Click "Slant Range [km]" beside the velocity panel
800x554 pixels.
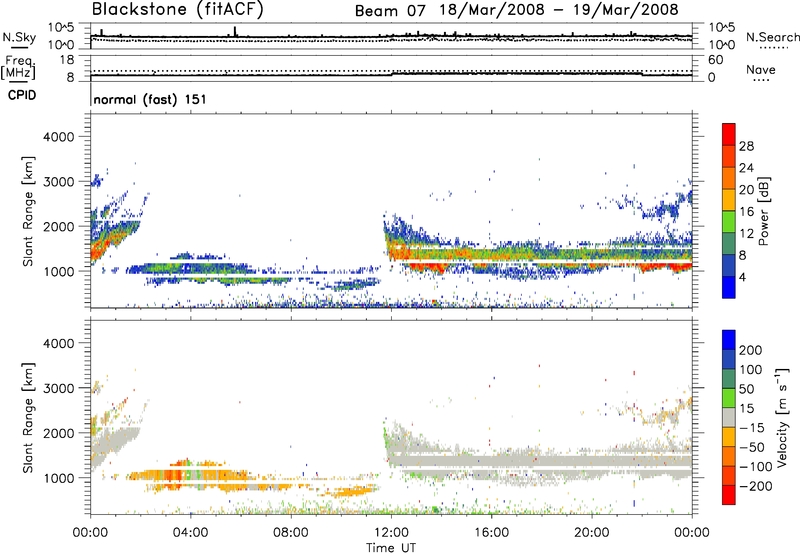tap(28, 417)
